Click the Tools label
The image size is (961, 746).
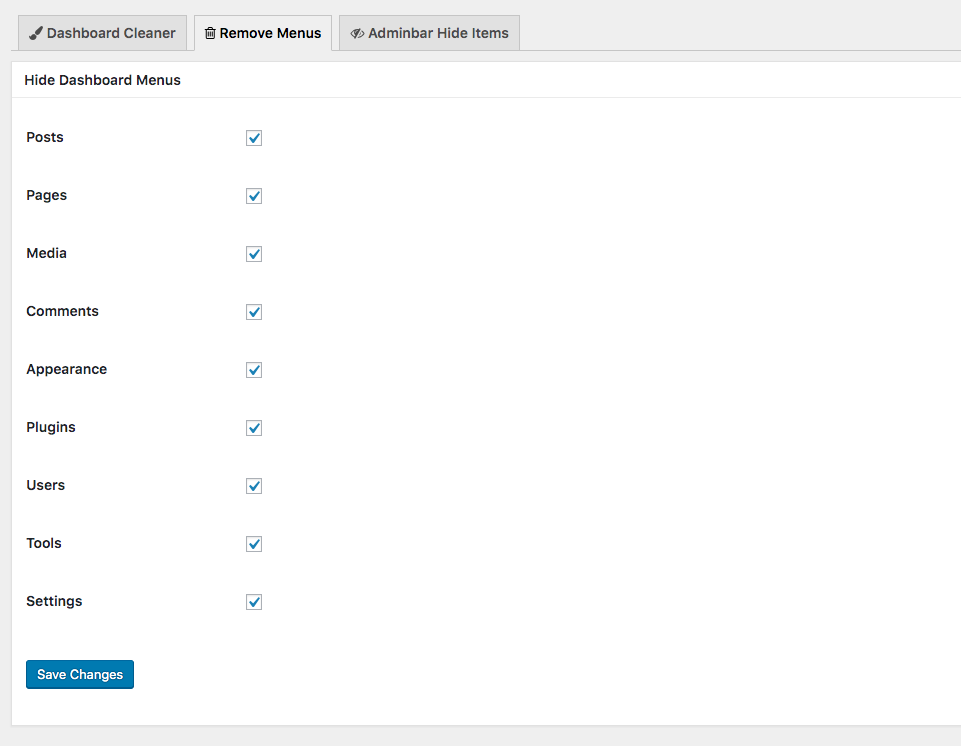pyautogui.click(x=44, y=543)
